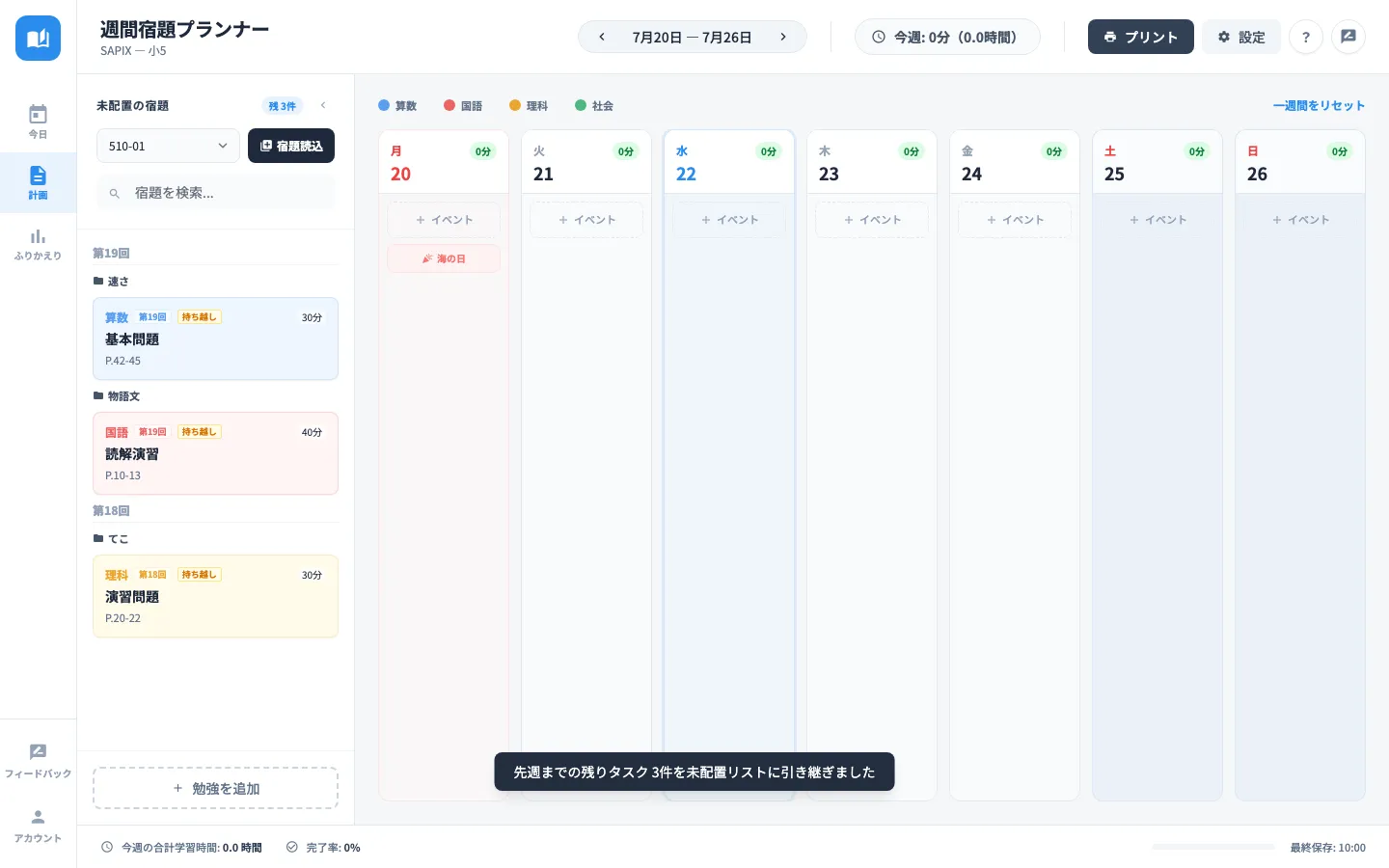Select the 計画 sidebar tab
The image size is (1389, 868).
tap(38, 182)
